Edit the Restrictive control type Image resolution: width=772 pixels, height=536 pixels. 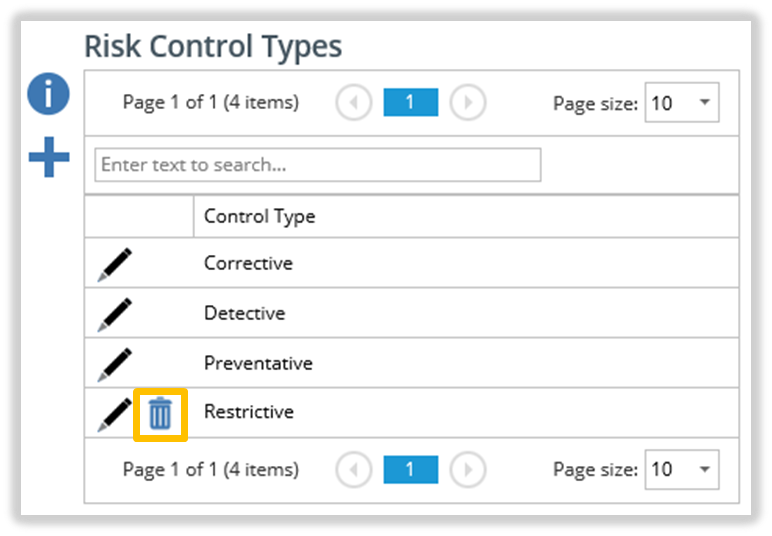pos(115,415)
